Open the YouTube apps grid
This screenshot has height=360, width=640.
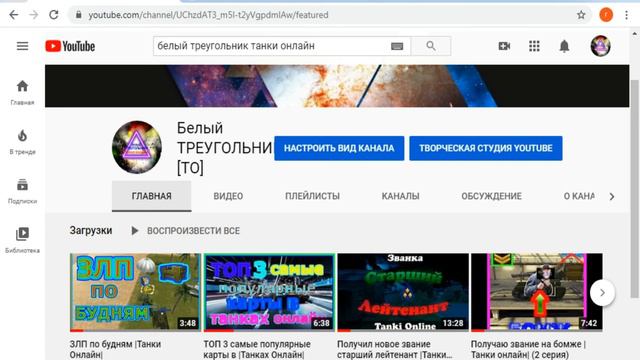pos(534,46)
